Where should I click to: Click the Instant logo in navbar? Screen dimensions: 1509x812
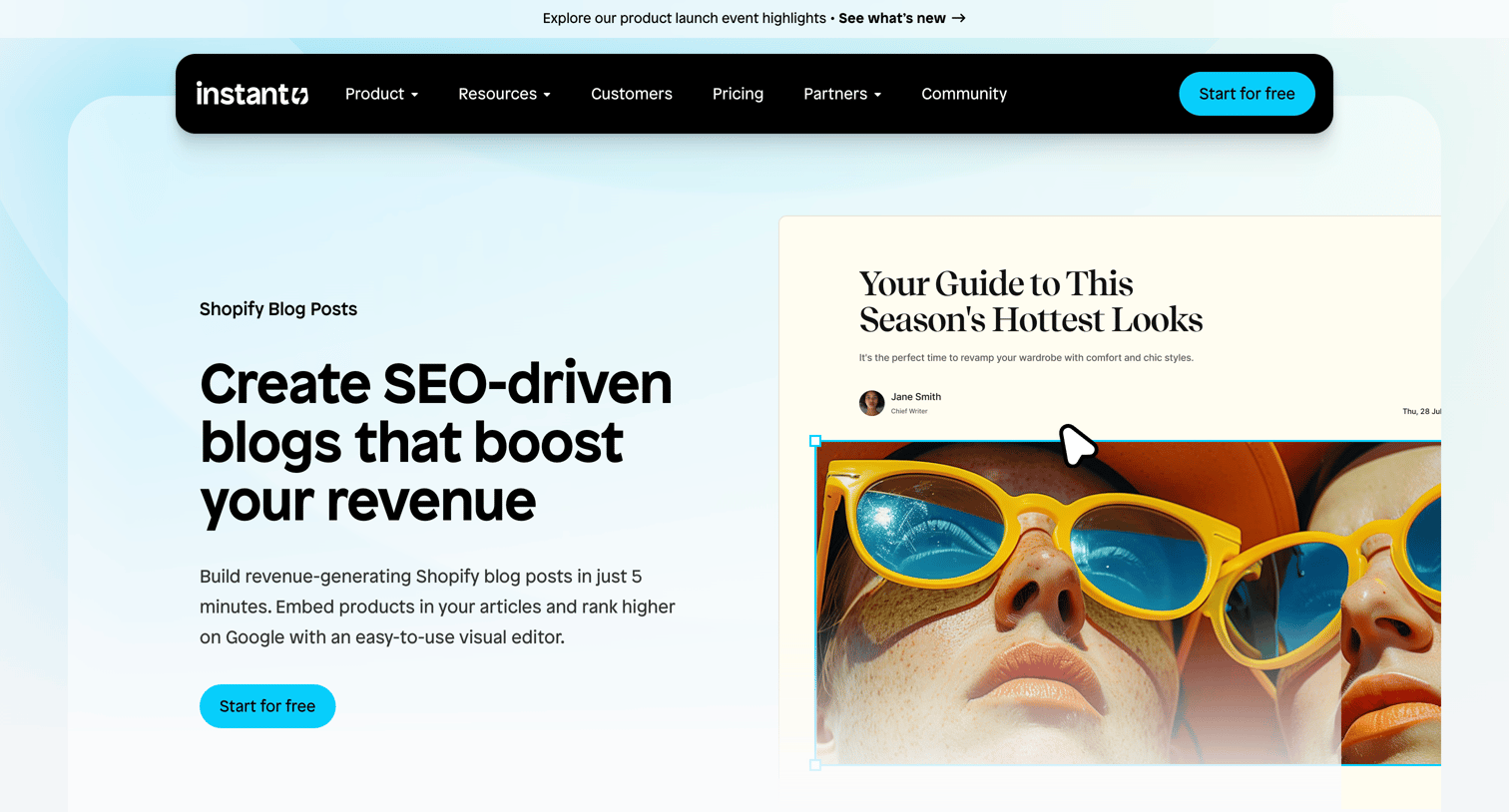pyautogui.click(x=252, y=94)
